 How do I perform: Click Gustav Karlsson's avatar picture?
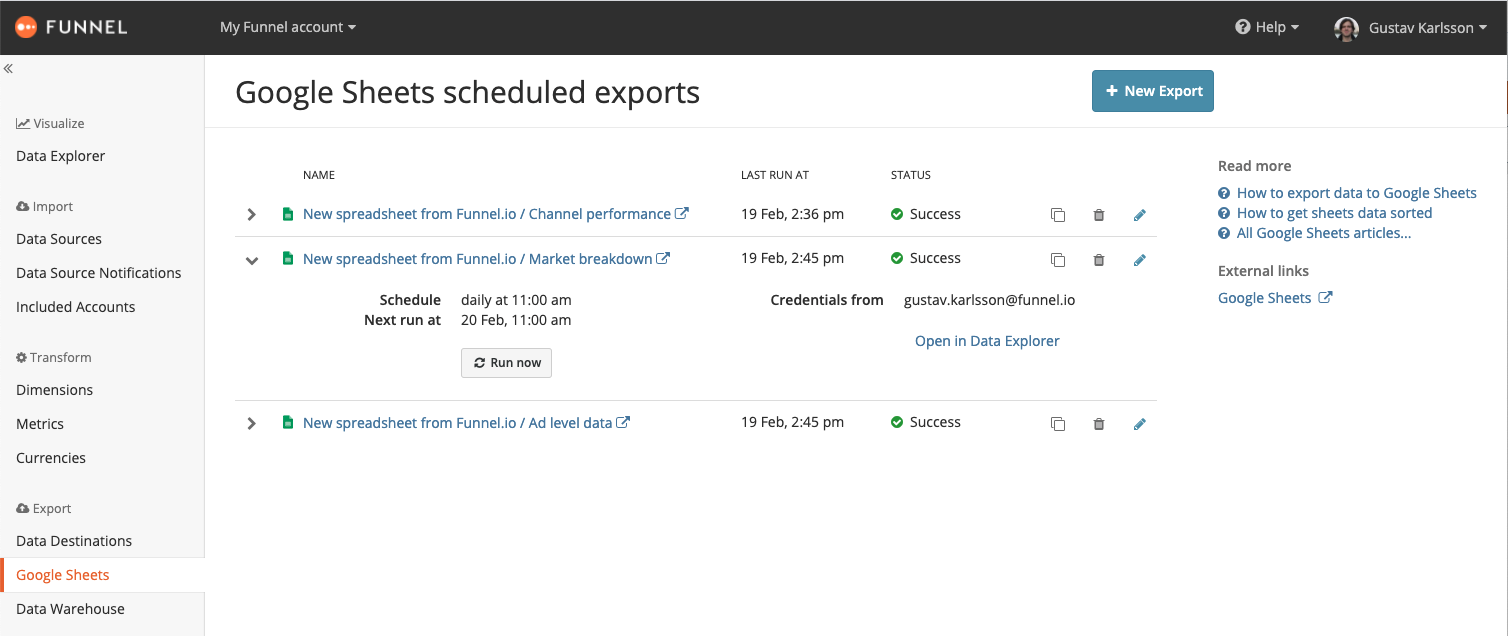[1346, 28]
